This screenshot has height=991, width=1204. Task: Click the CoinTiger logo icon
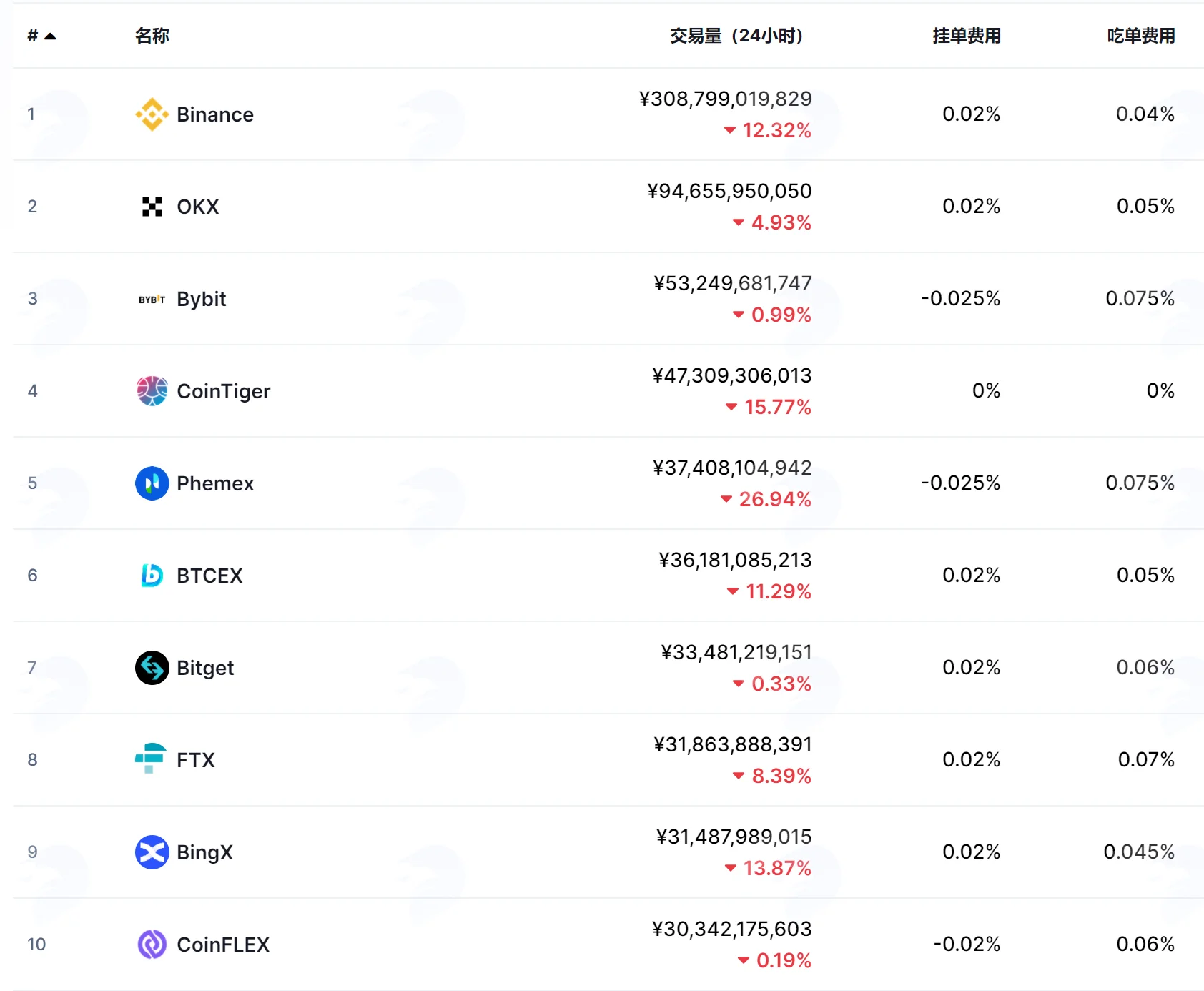coord(152,391)
